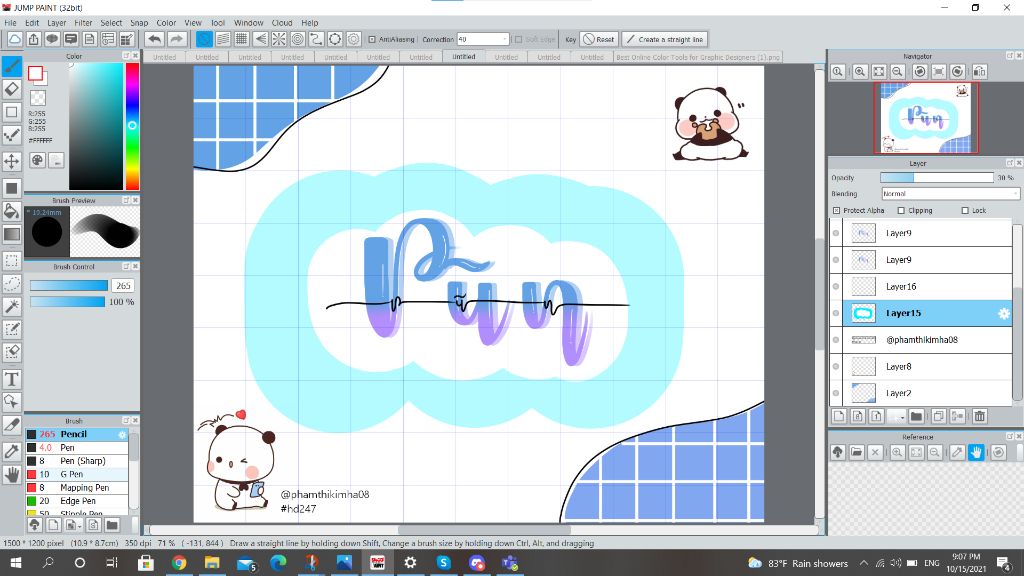Screen dimensions: 1024x576
Task: Open the Cloud menu
Action: coord(281,22)
